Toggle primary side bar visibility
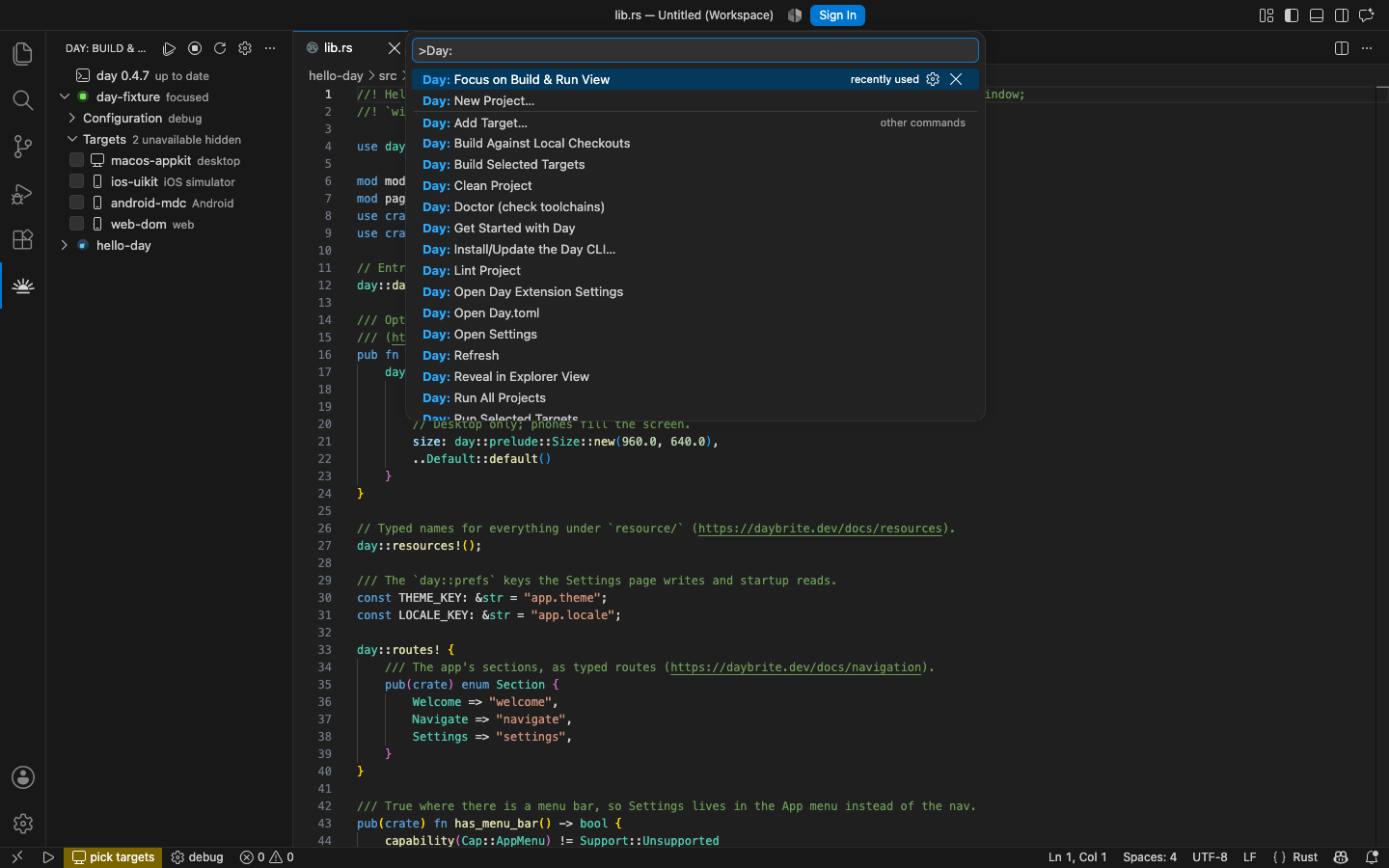The height and width of the screenshot is (868, 1389). tap(1292, 15)
